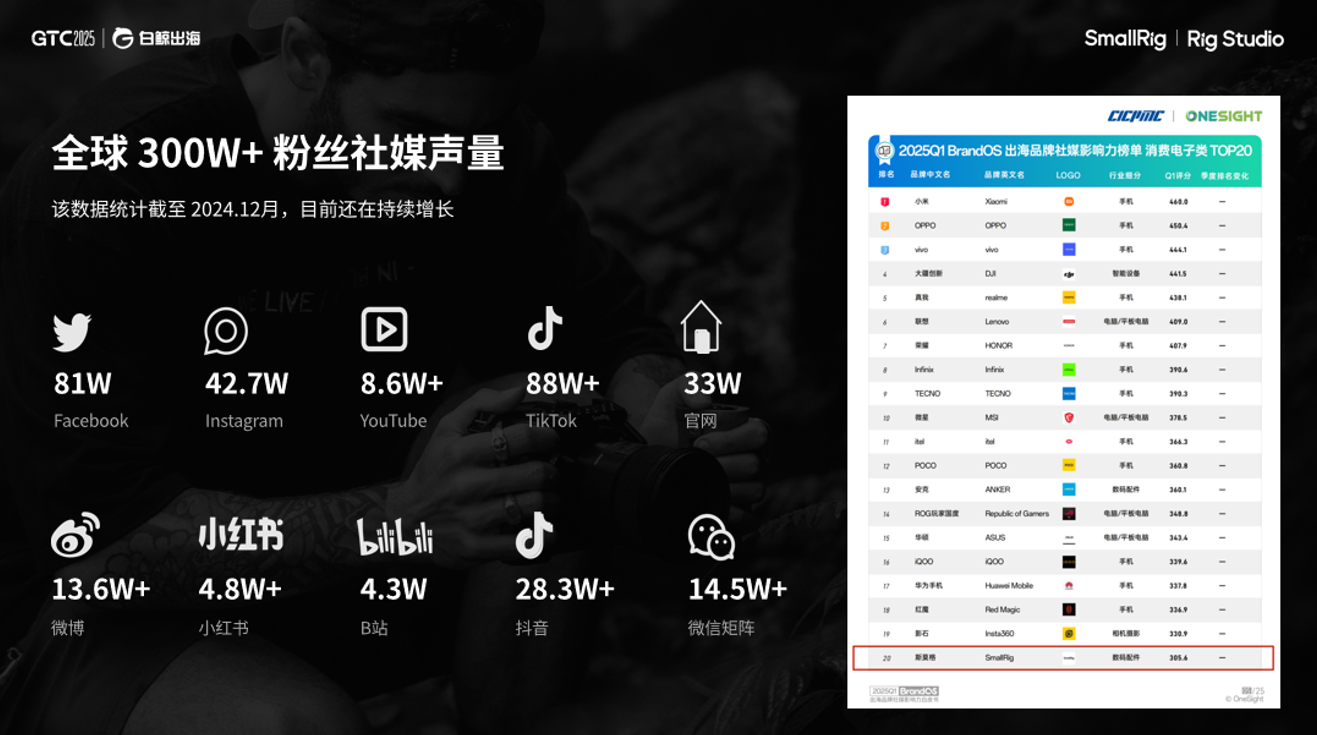This screenshot has width=1317, height=735.
Task: Click the 4.3W follower count
Action: (x=393, y=589)
